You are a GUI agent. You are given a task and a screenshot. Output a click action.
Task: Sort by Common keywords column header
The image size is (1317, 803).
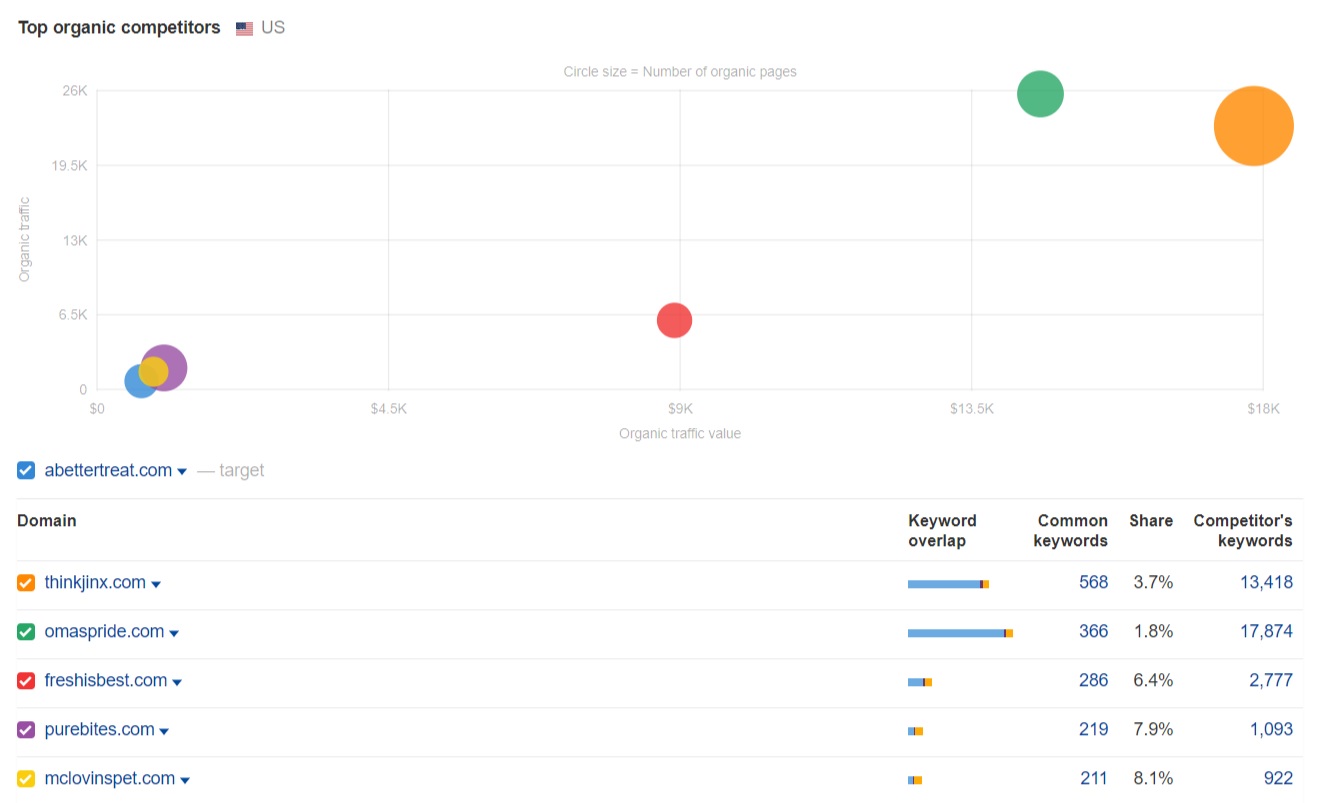point(1072,530)
